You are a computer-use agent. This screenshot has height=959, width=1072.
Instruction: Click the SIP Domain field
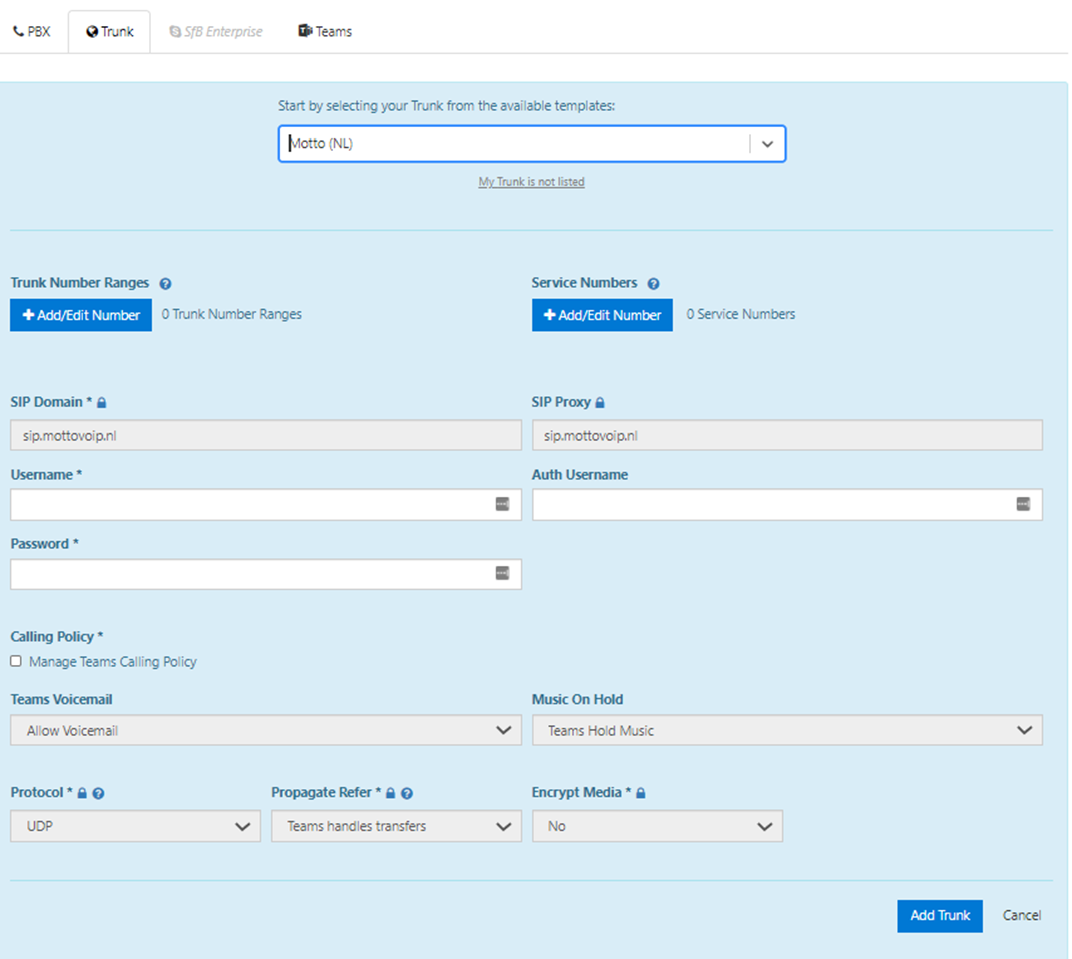click(266, 435)
